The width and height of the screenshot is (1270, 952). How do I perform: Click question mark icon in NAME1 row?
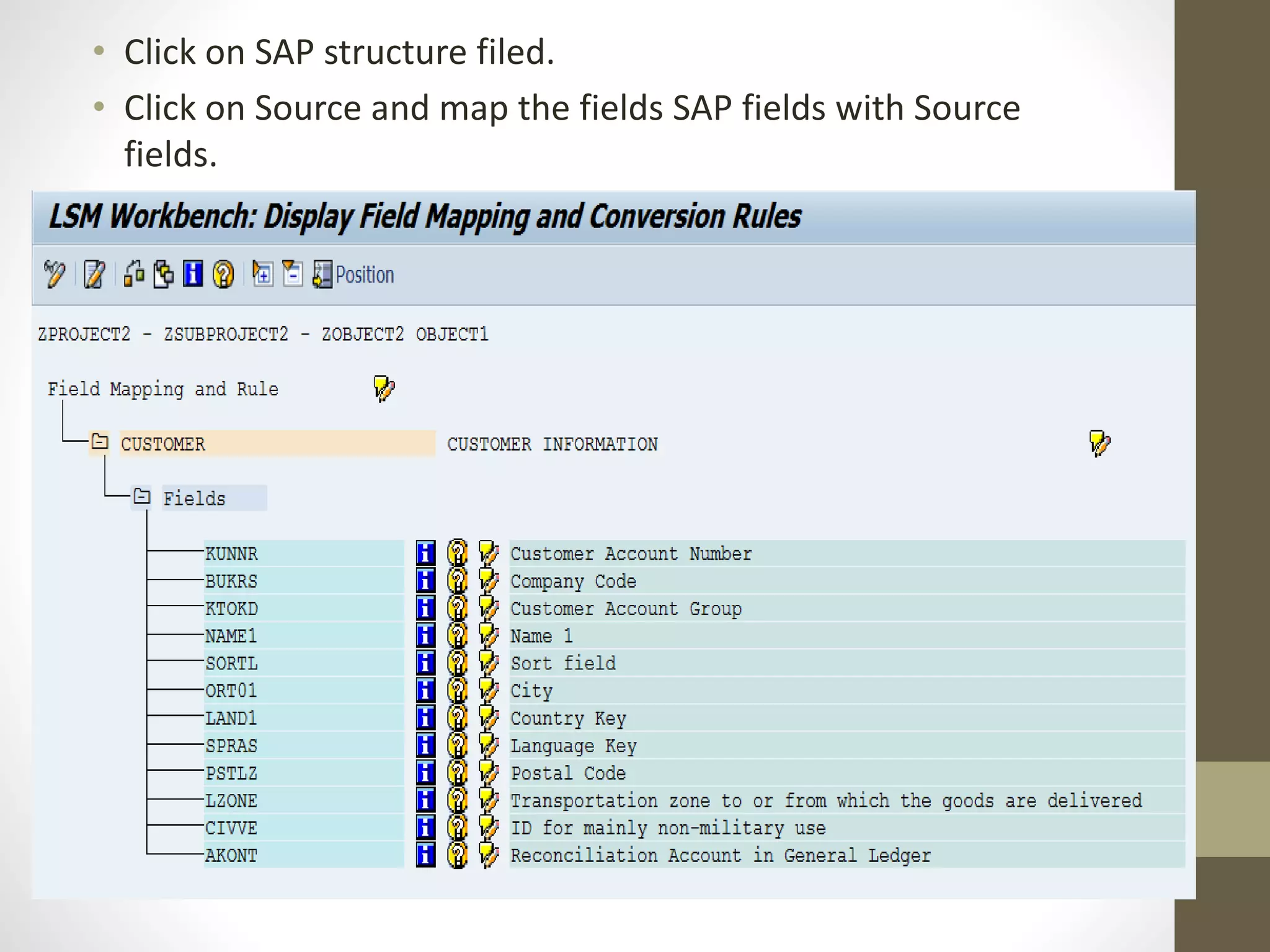(457, 635)
